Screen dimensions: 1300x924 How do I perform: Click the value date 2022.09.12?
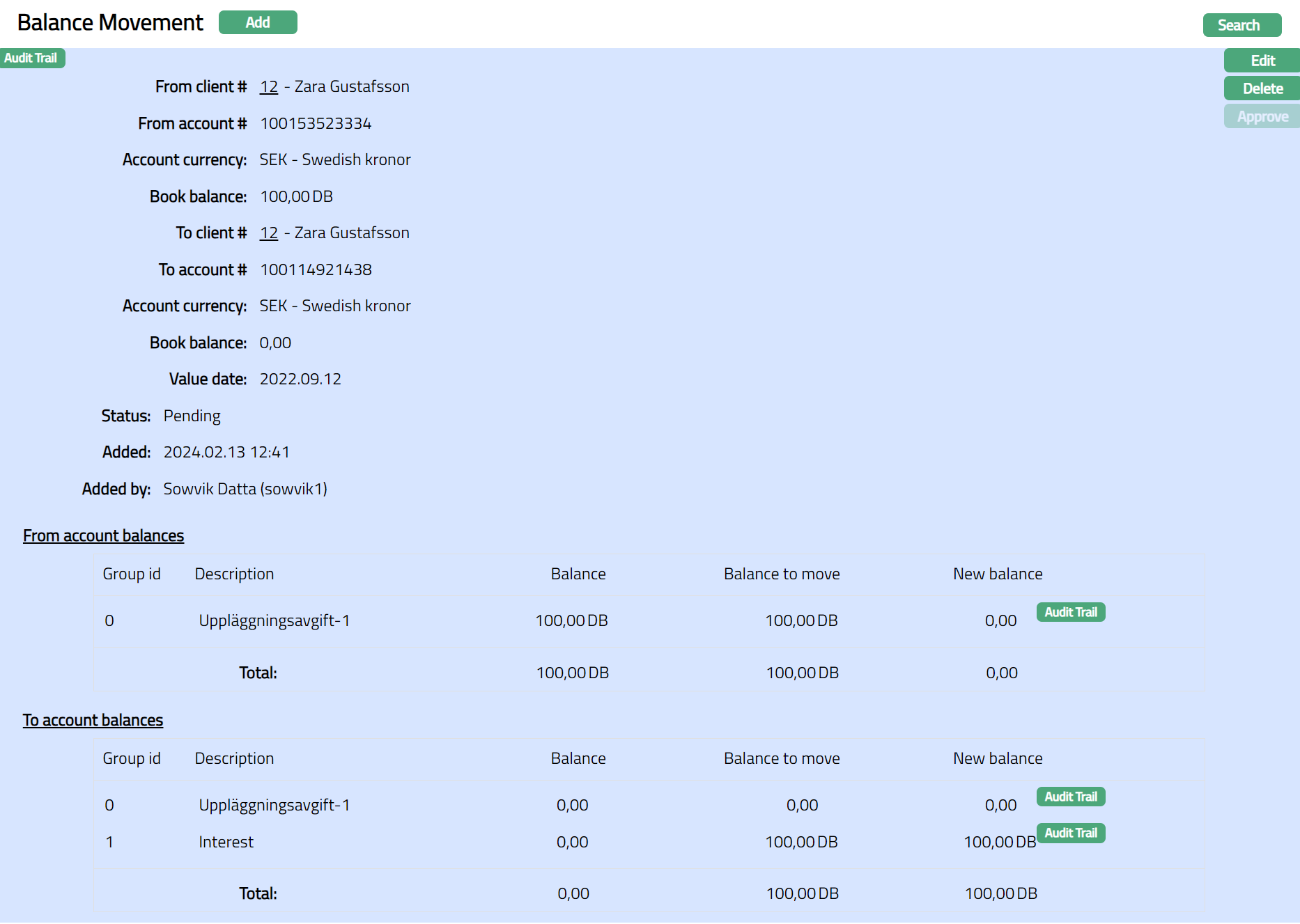(x=300, y=379)
